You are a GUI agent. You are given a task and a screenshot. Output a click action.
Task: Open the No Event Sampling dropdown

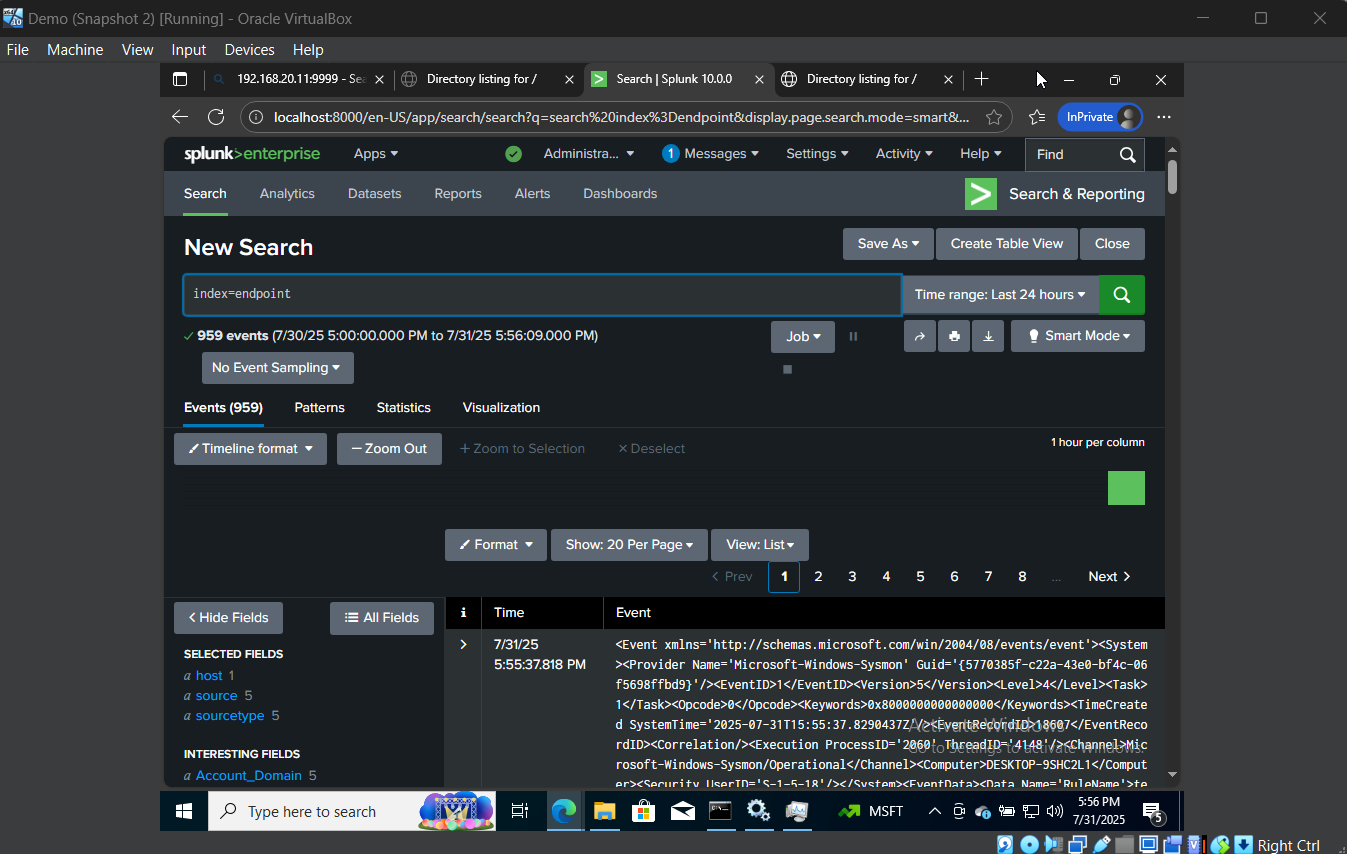coord(277,368)
